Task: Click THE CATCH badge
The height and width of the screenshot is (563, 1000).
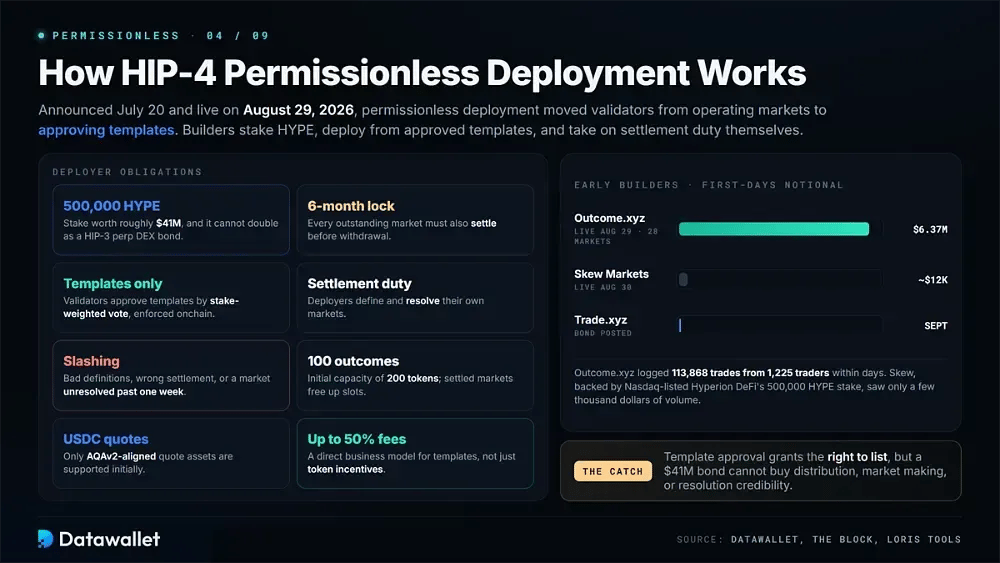Action: (613, 471)
